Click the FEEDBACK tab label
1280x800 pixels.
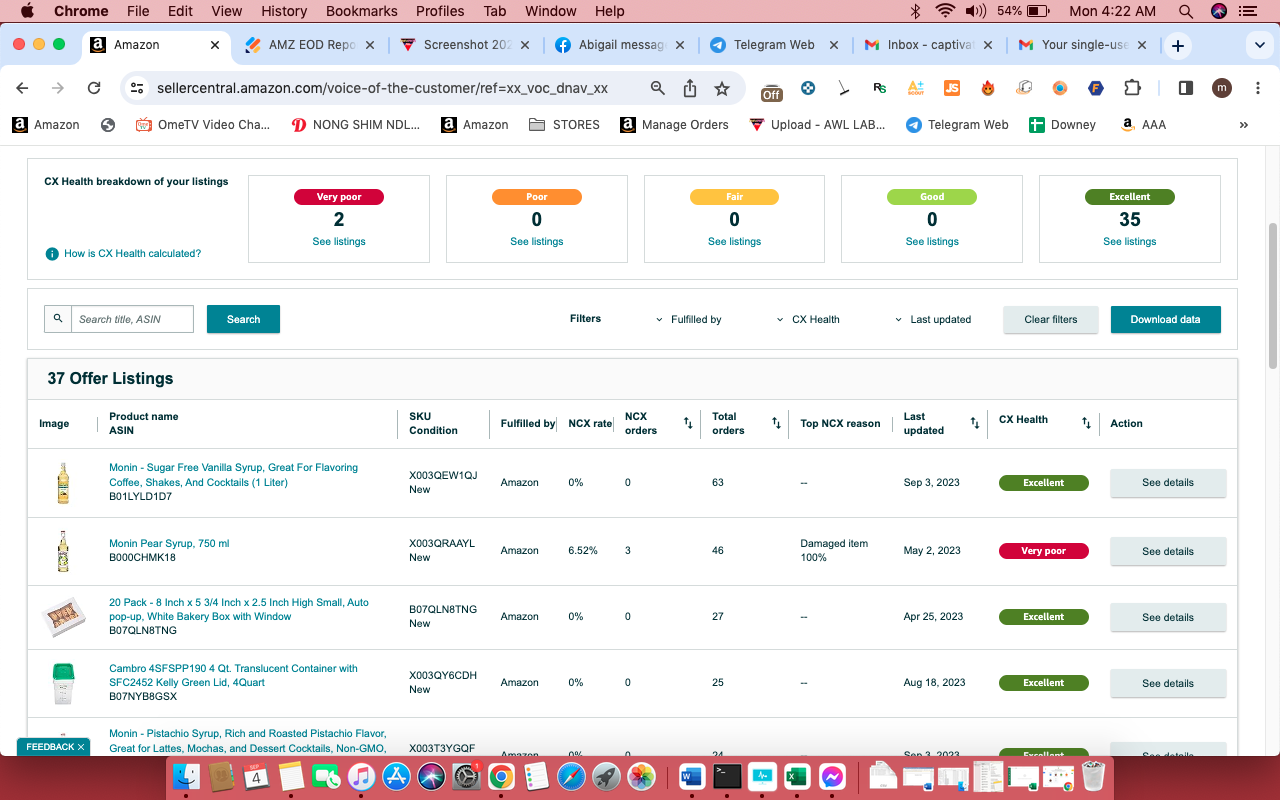coord(50,747)
